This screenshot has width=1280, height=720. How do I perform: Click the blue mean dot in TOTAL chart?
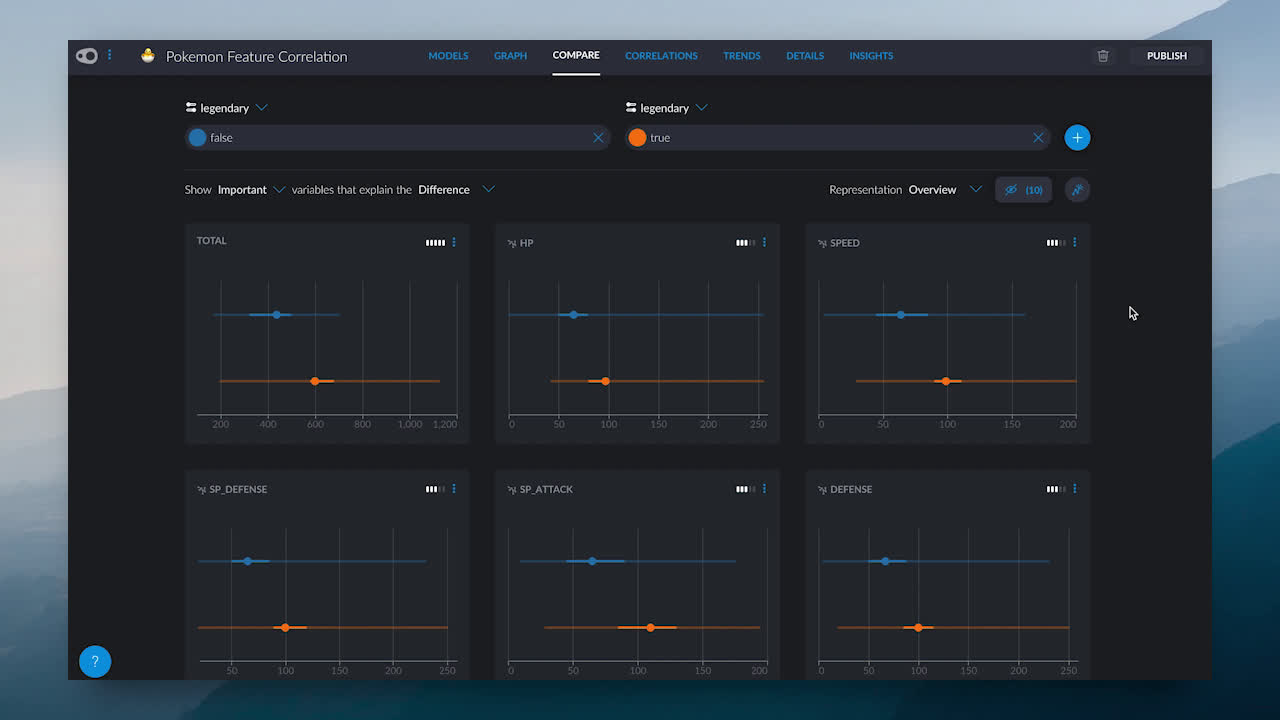[277, 315]
